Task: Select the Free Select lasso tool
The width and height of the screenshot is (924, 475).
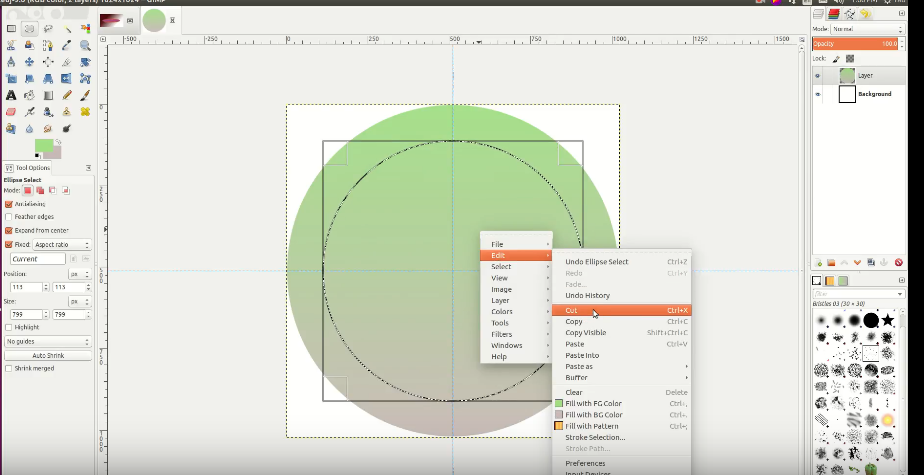Action: [48, 28]
